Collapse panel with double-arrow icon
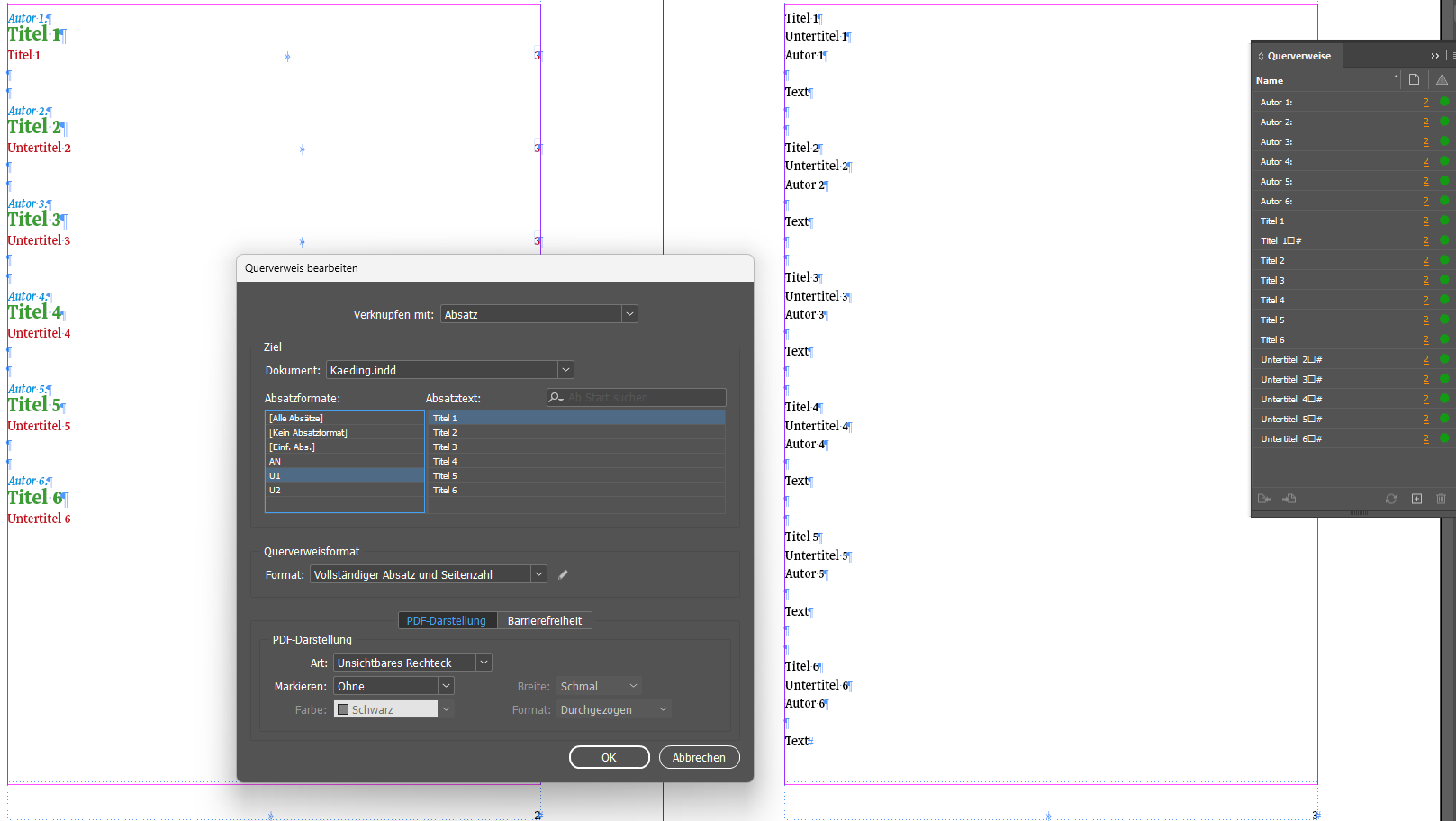Image resolution: width=1456 pixels, height=821 pixels. [1434, 55]
